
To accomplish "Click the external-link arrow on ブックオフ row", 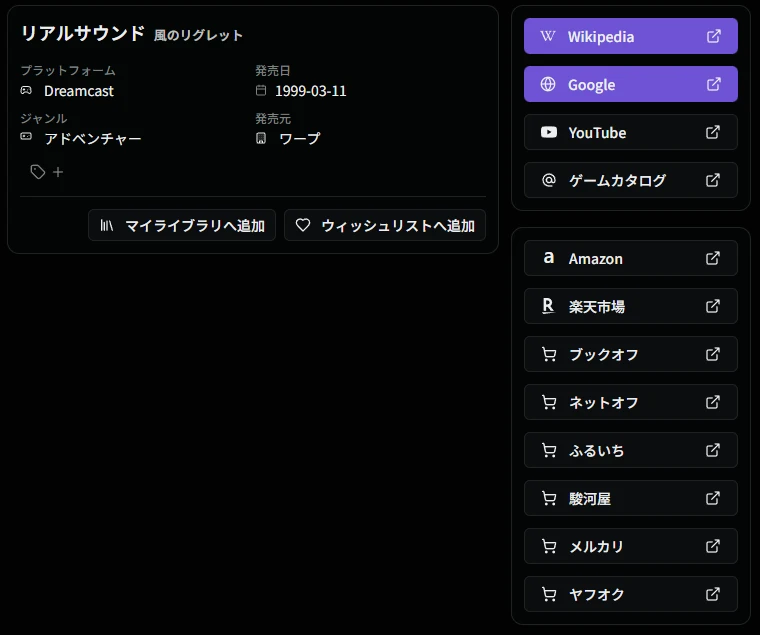I will [713, 354].
